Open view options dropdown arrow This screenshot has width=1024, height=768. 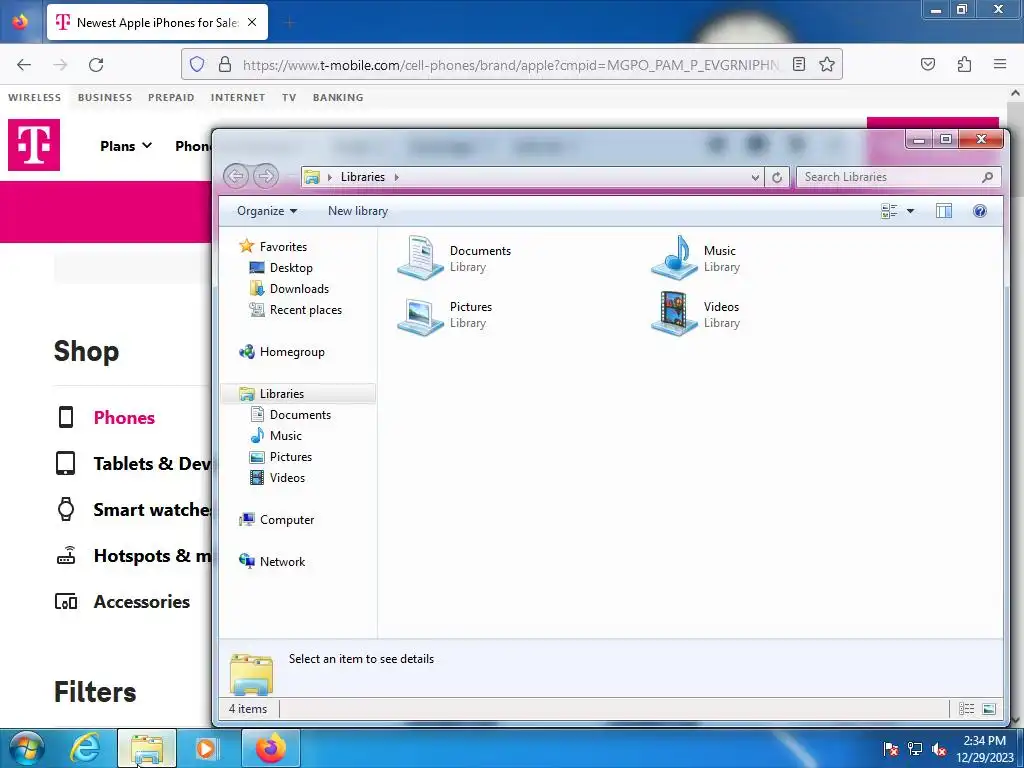point(910,211)
